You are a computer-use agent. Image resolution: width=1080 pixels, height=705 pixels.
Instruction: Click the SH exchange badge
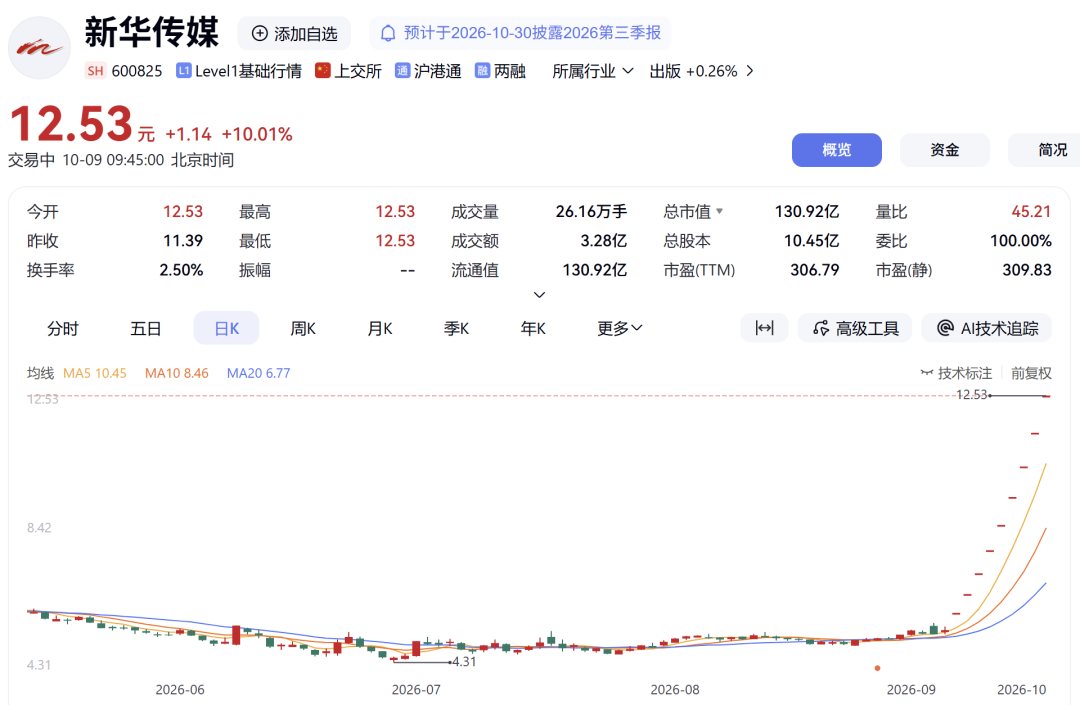click(x=95, y=71)
